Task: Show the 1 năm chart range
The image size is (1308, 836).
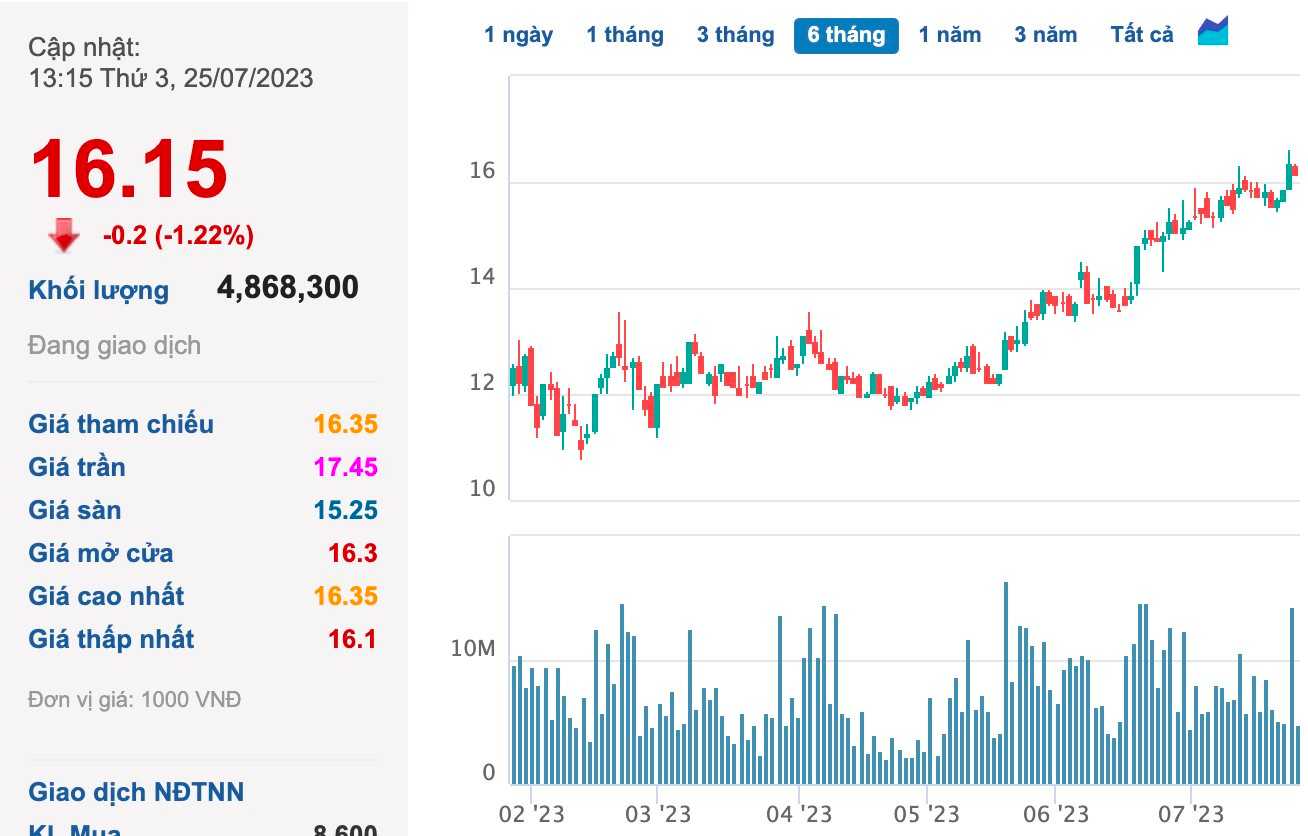Action: [950, 35]
